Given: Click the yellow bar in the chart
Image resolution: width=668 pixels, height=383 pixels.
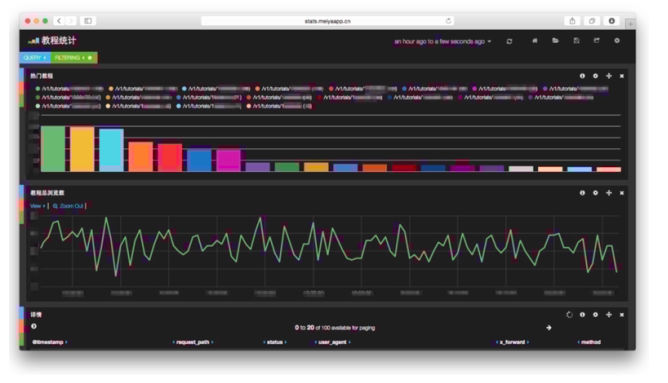Looking at the screenshot, I should [82, 149].
